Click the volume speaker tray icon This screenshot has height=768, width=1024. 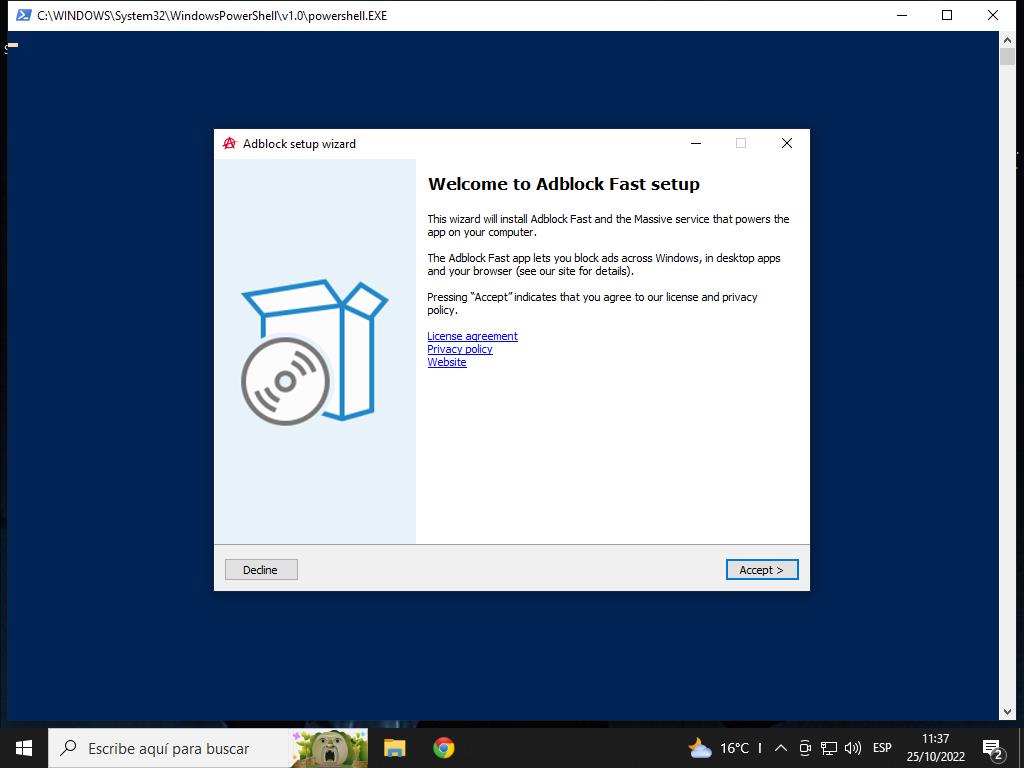coord(853,748)
